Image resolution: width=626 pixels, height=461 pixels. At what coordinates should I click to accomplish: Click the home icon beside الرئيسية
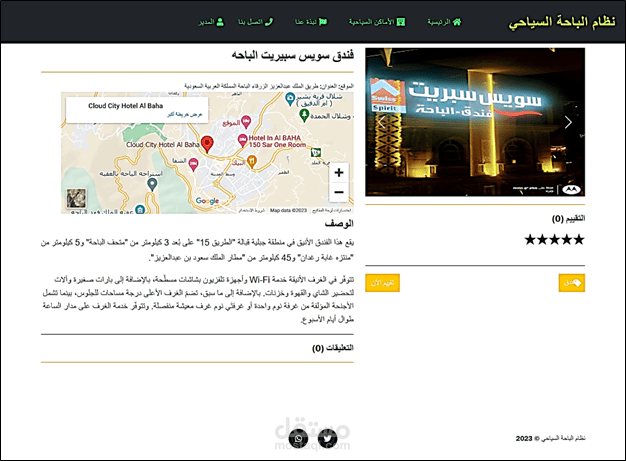[457, 22]
